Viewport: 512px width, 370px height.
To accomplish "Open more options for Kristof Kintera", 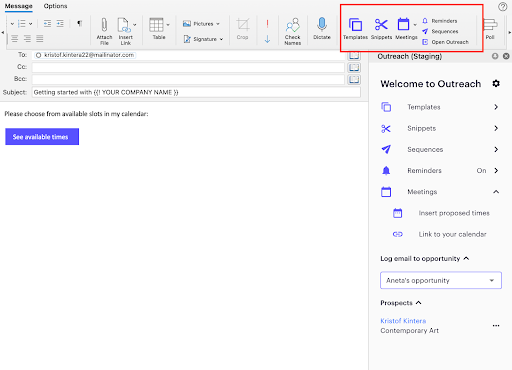I will tap(496, 325).
